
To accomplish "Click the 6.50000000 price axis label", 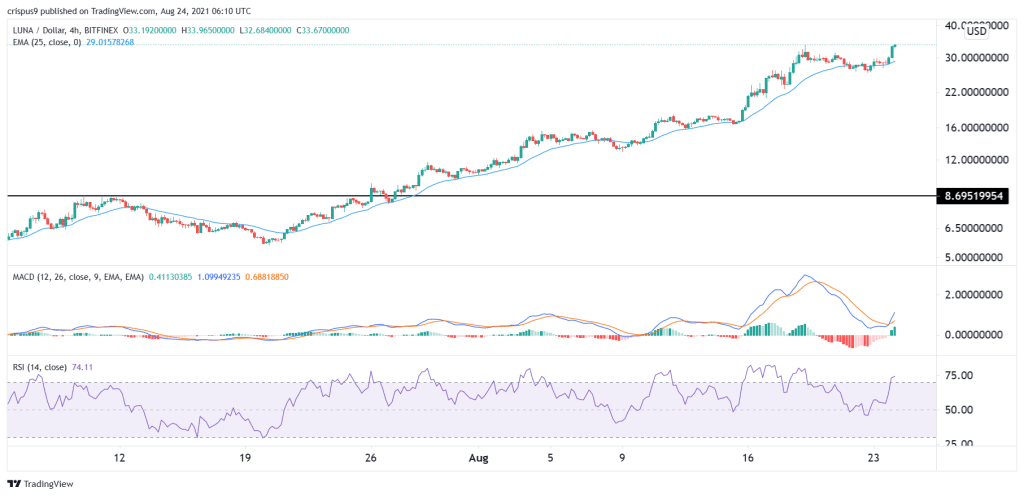I will pos(972,228).
